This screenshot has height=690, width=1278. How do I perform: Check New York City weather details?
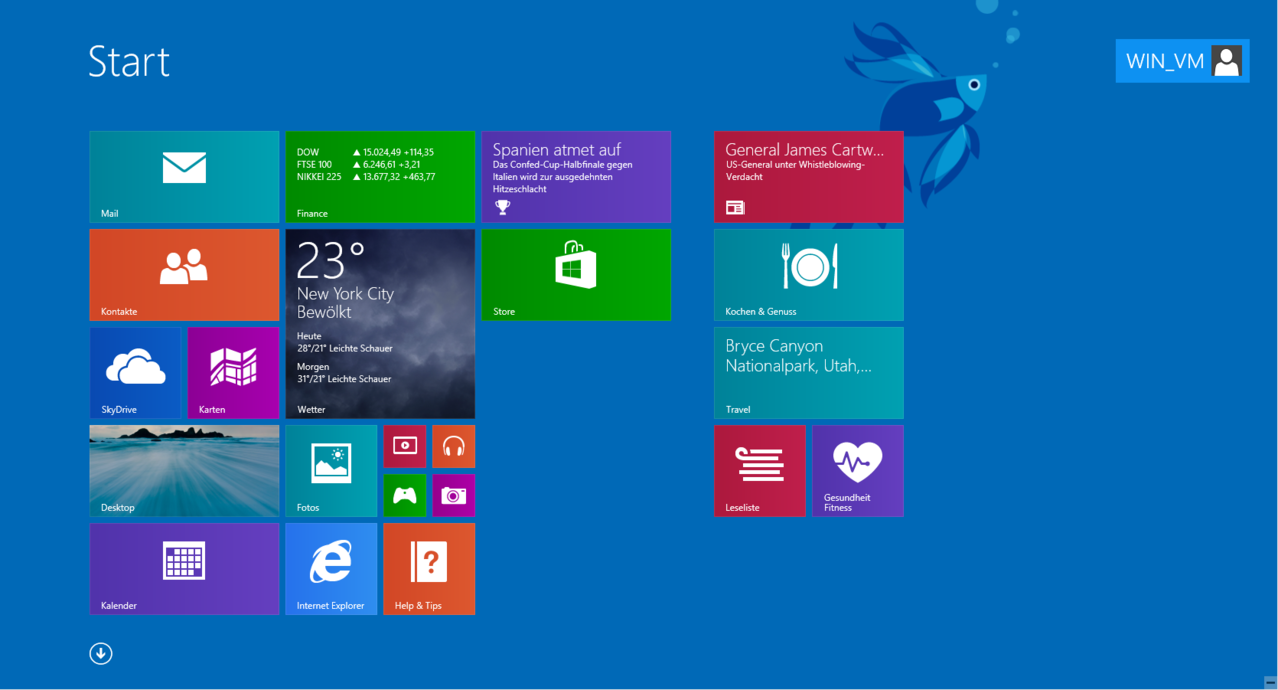click(380, 323)
